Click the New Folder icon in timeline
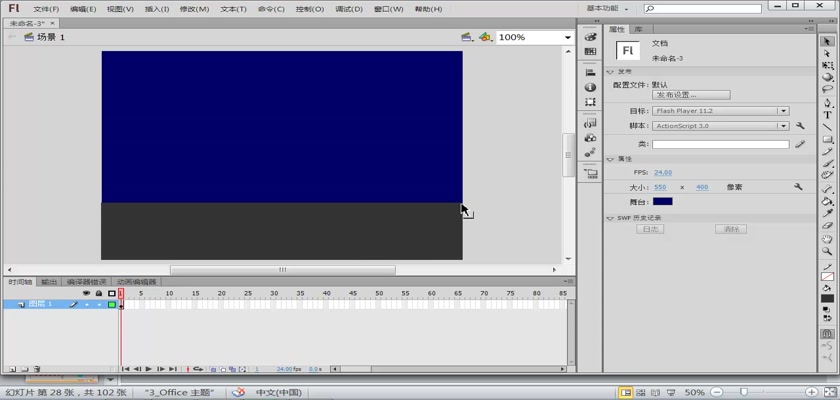The width and height of the screenshot is (840, 400). pyautogui.click(x=24, y=369)
